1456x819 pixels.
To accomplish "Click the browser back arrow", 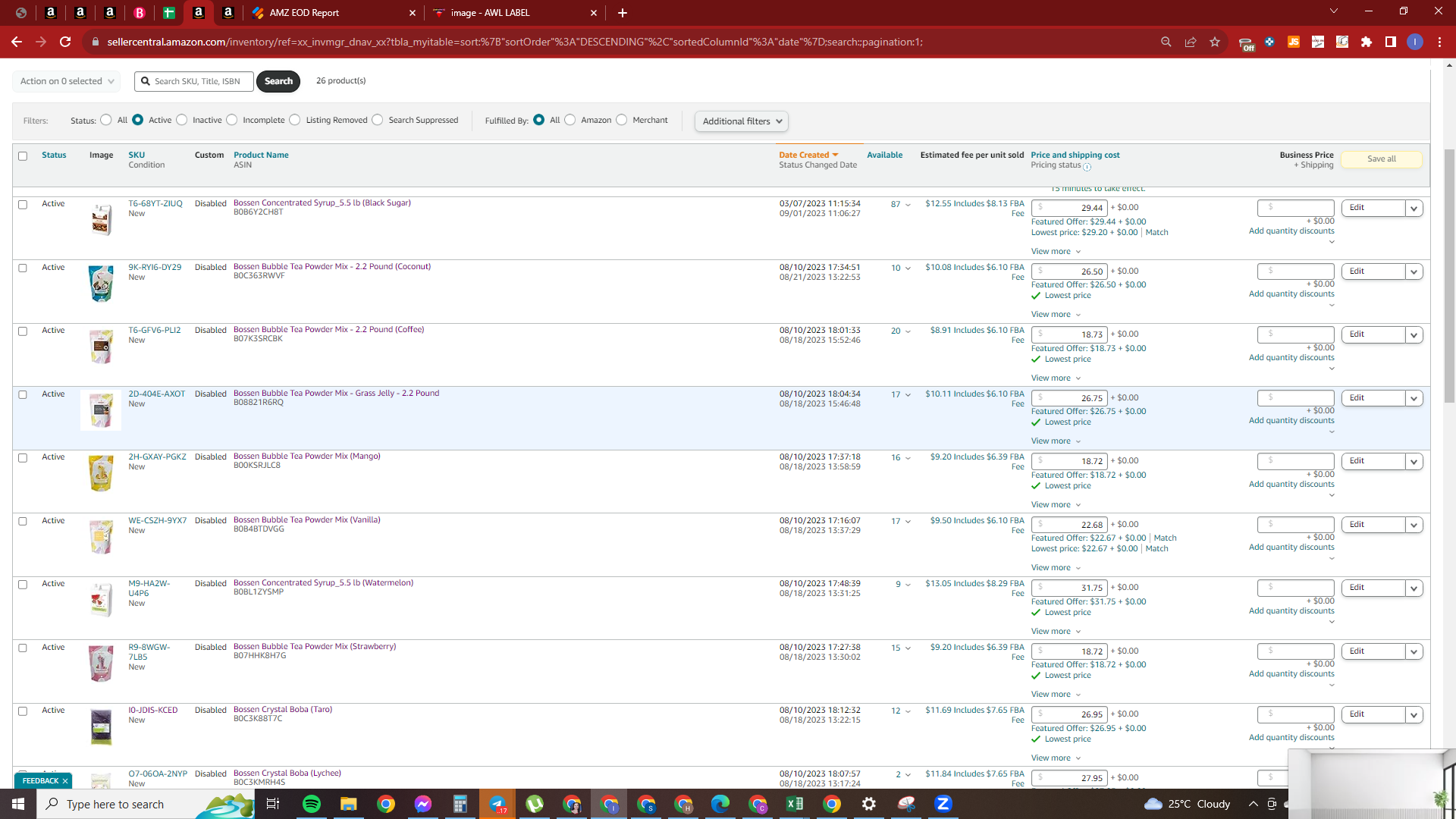I will click(x=17, y=42).
